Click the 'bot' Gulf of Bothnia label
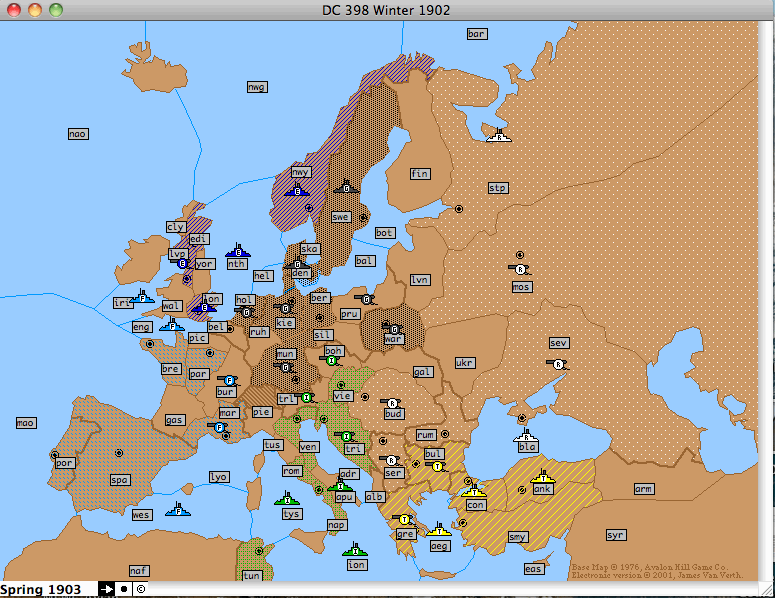This screenshot has width=775, height=598. [385, 232]
